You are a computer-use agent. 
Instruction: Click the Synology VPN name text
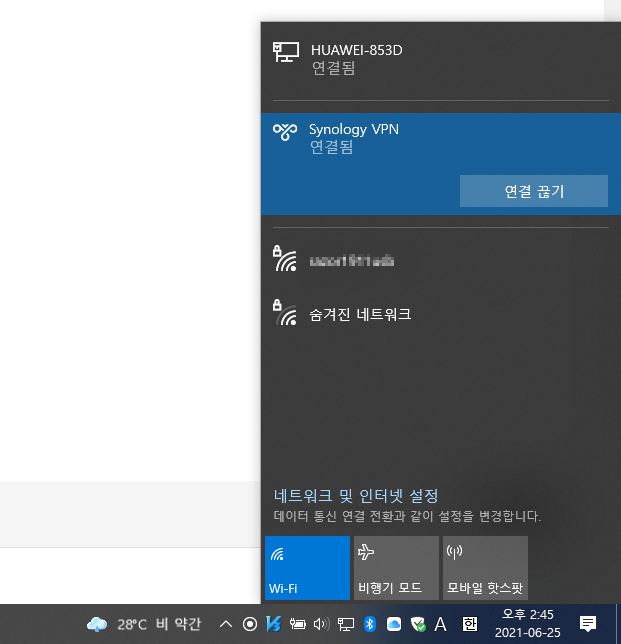click(x=354, y=129)
